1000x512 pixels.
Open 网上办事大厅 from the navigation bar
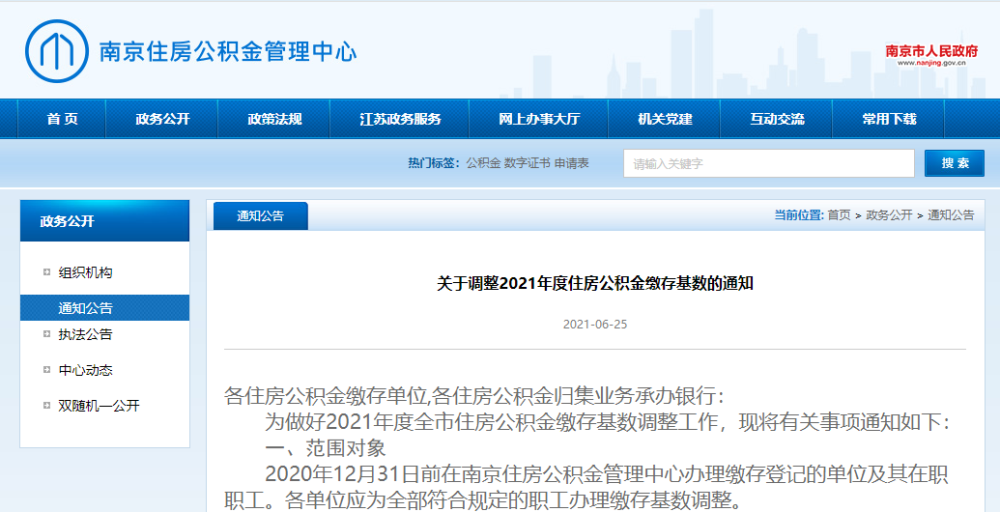540,119
